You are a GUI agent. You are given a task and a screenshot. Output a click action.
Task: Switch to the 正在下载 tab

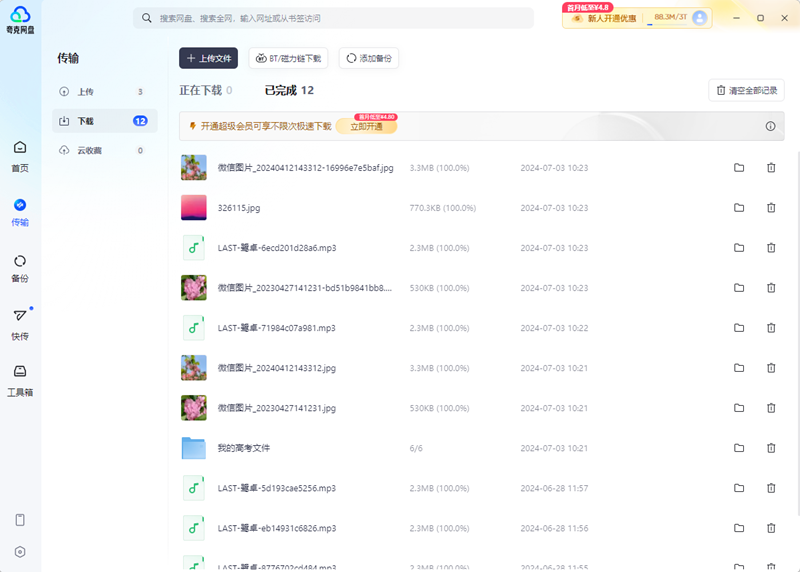coord(206,90)
